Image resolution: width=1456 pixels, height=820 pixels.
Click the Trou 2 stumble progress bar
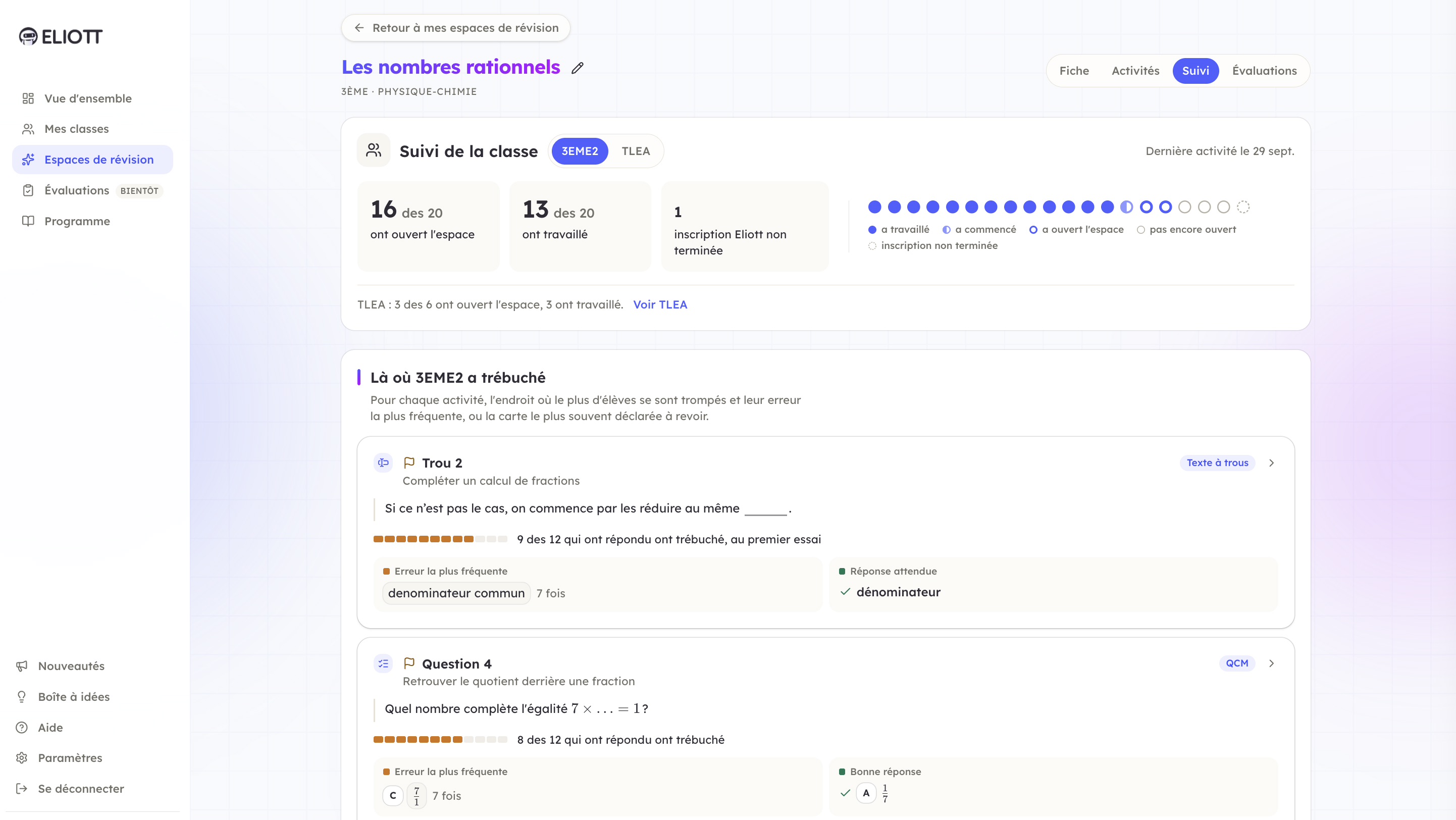[x=440, y=539]
